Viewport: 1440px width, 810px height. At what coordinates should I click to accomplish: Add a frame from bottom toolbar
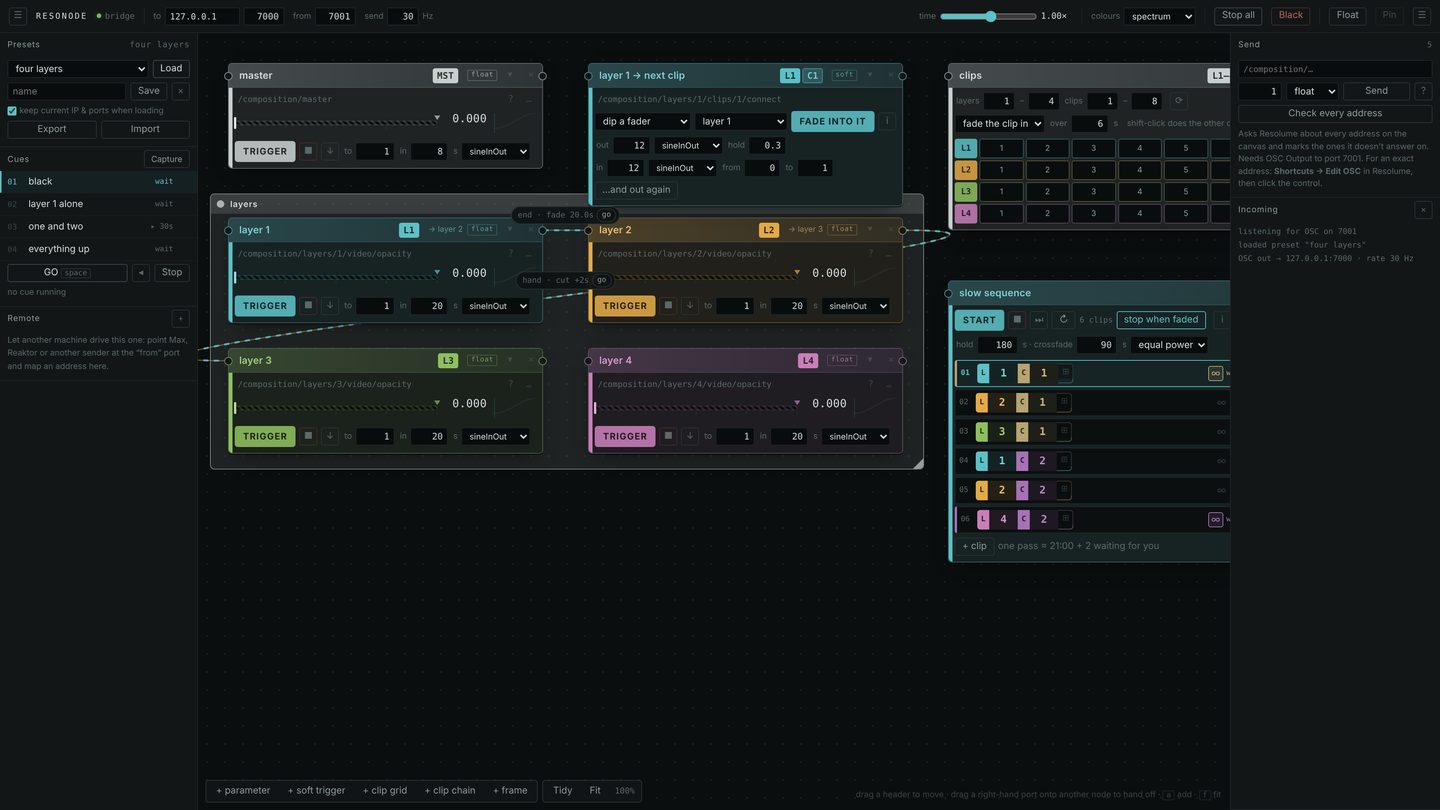point(510,791)
